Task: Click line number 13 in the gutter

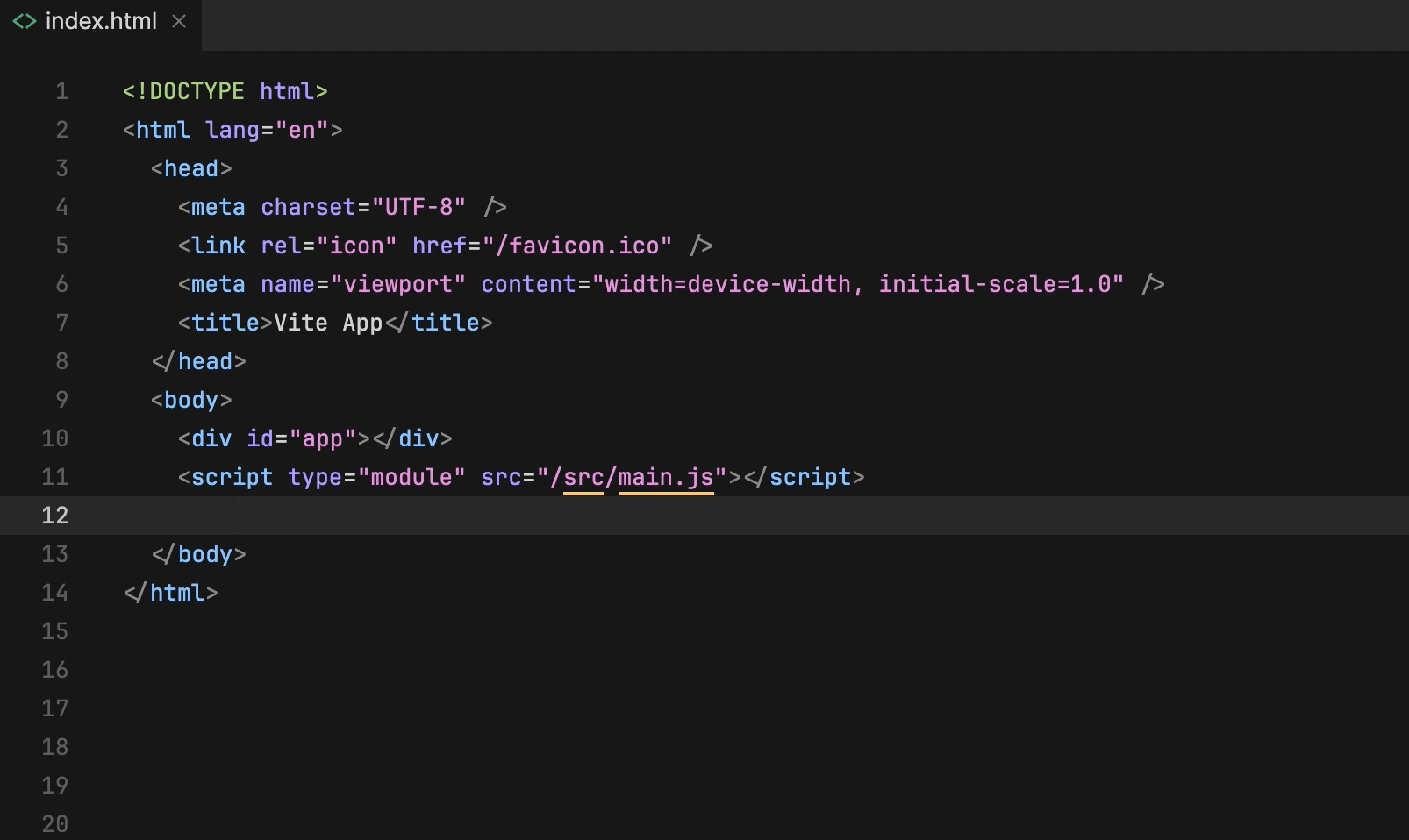Action: click(54, 554)
